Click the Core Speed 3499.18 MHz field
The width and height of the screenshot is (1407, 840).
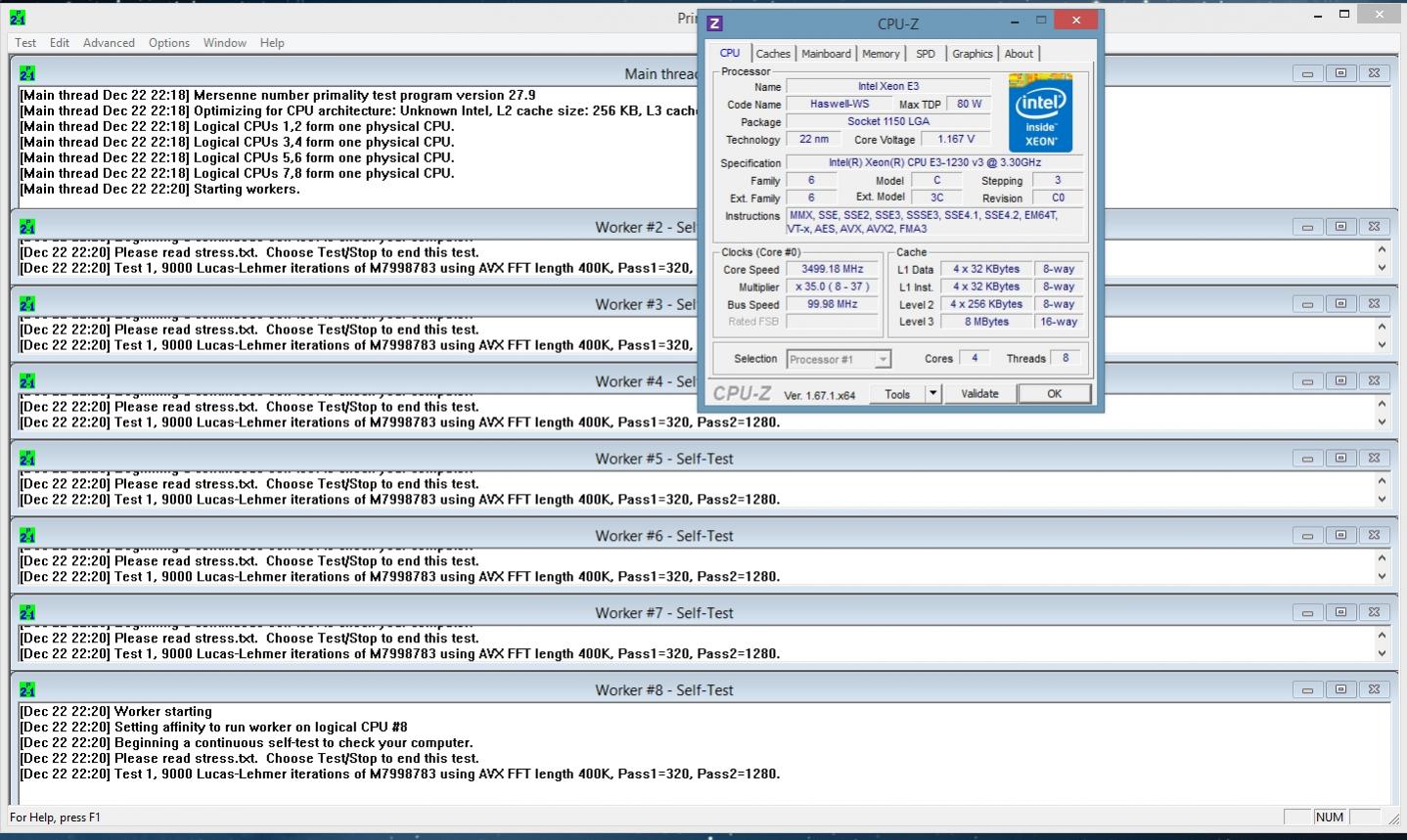(833, 269)
